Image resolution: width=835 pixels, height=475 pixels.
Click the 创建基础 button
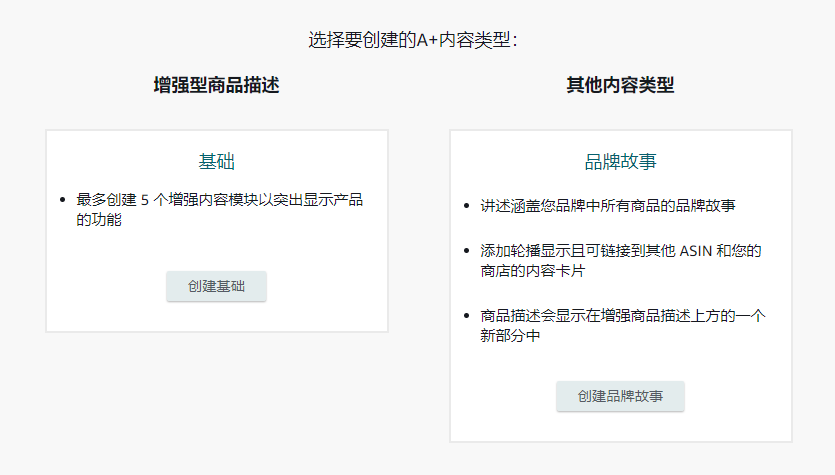point(216,286)
